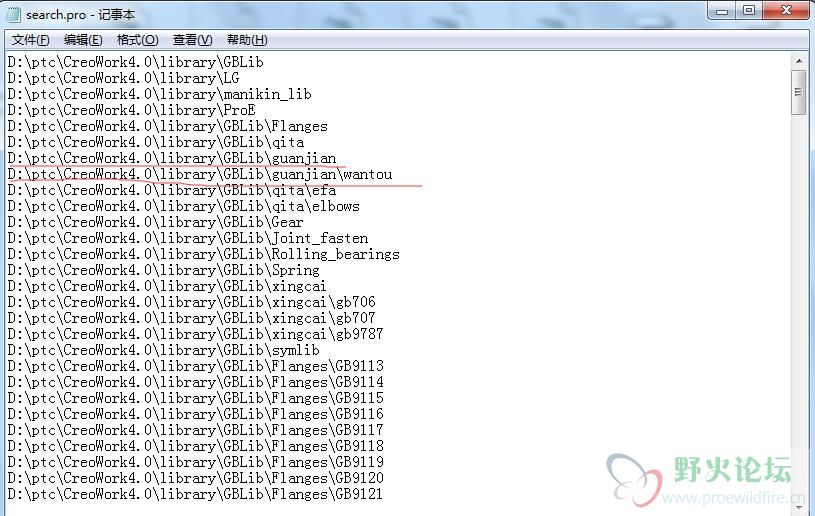
Task: Click the line ending with Rolling_bearings
Action: [203, 255]
